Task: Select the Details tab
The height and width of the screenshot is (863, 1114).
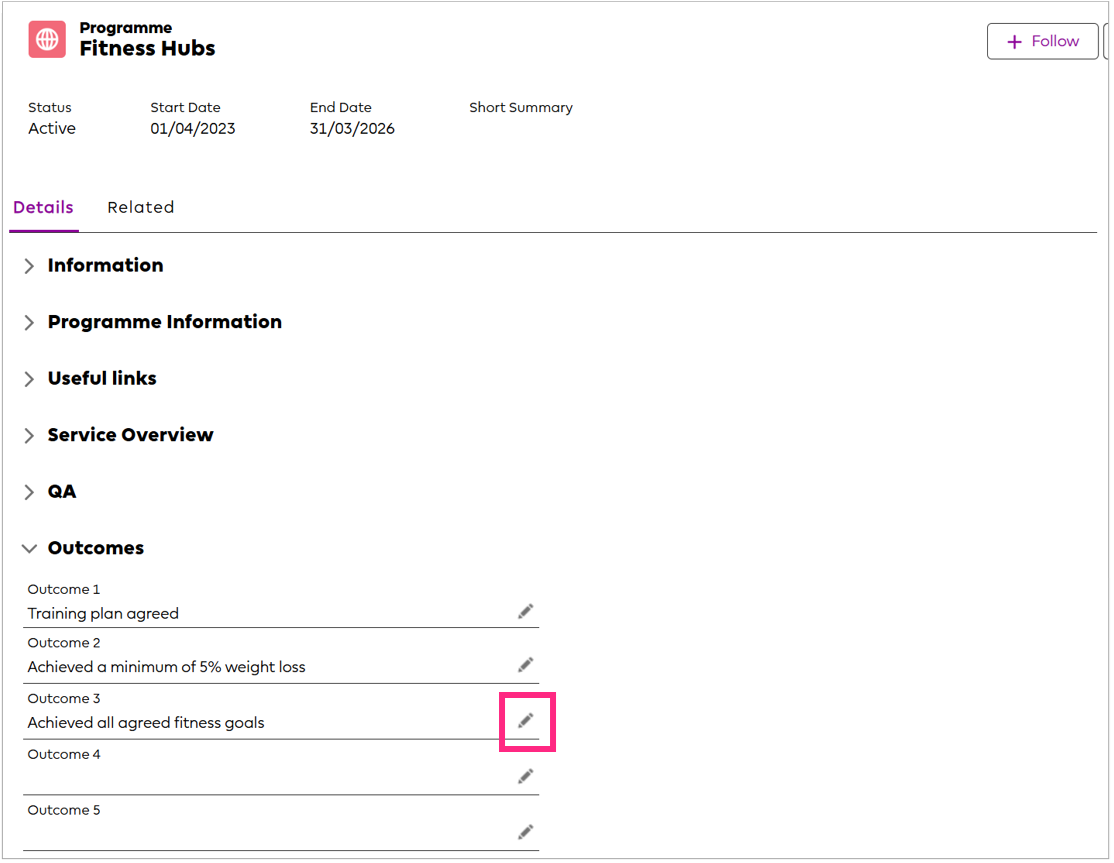Action: (43, 207)
